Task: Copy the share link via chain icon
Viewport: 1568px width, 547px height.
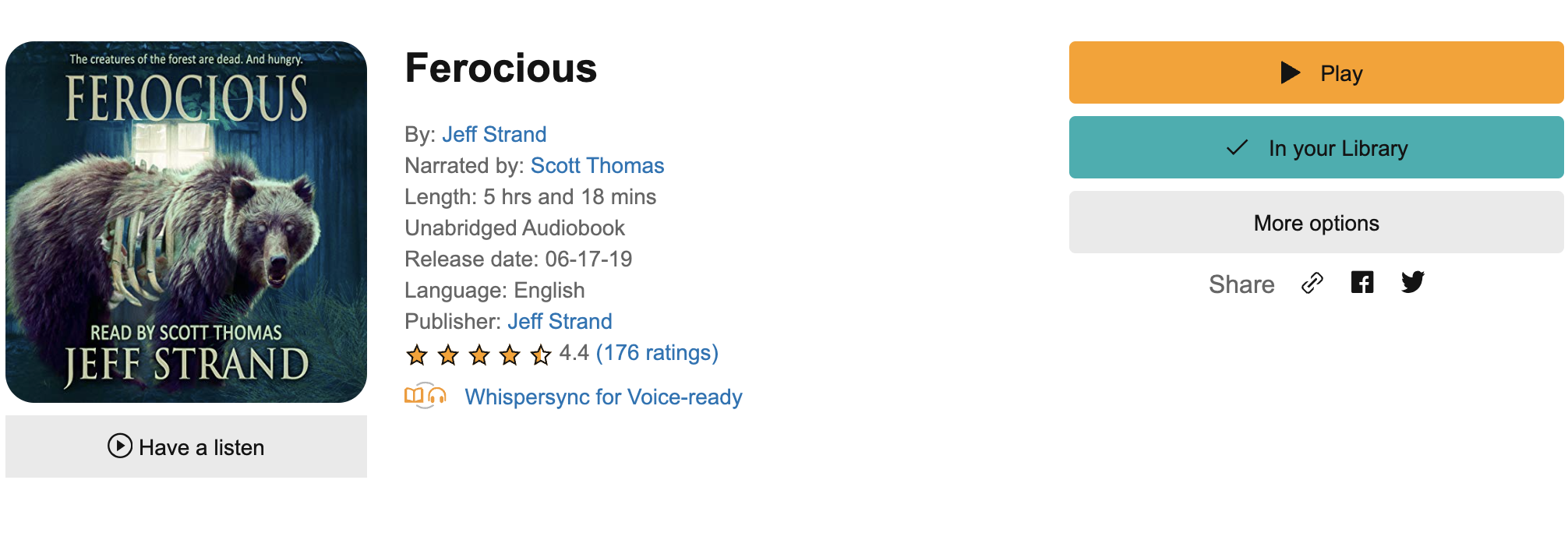Action: (1312, 283)
